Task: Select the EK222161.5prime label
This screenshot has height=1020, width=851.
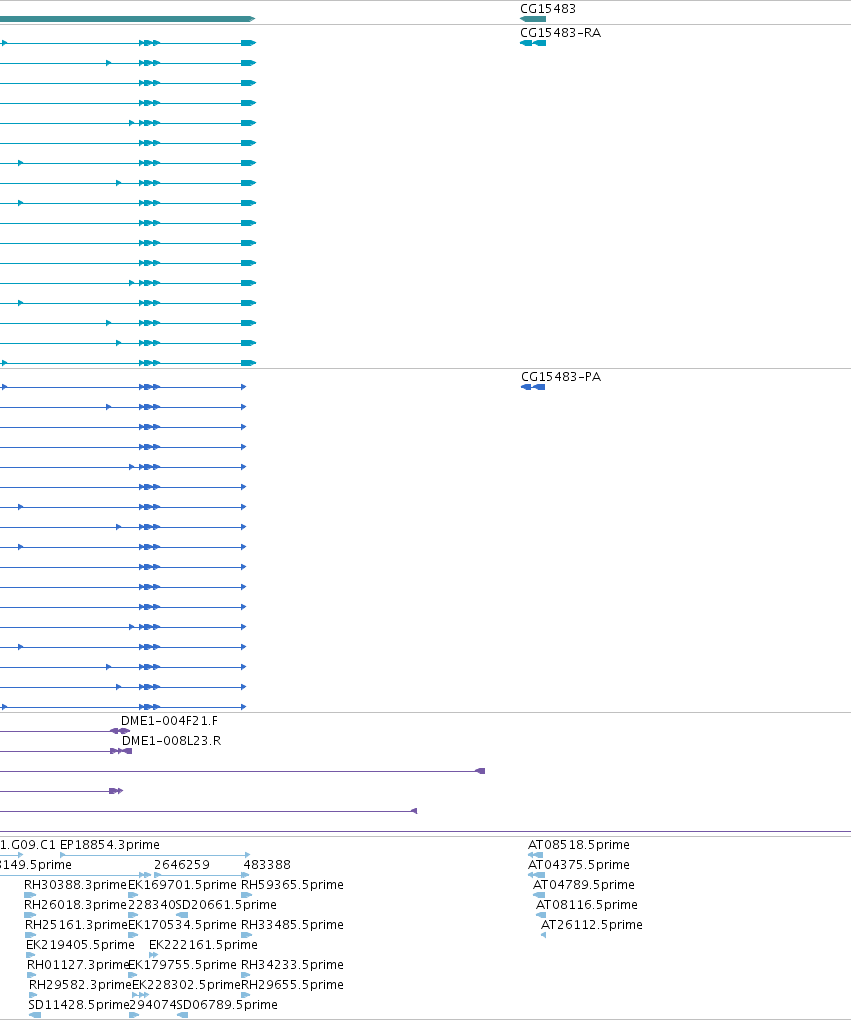Action: [203, 945]
